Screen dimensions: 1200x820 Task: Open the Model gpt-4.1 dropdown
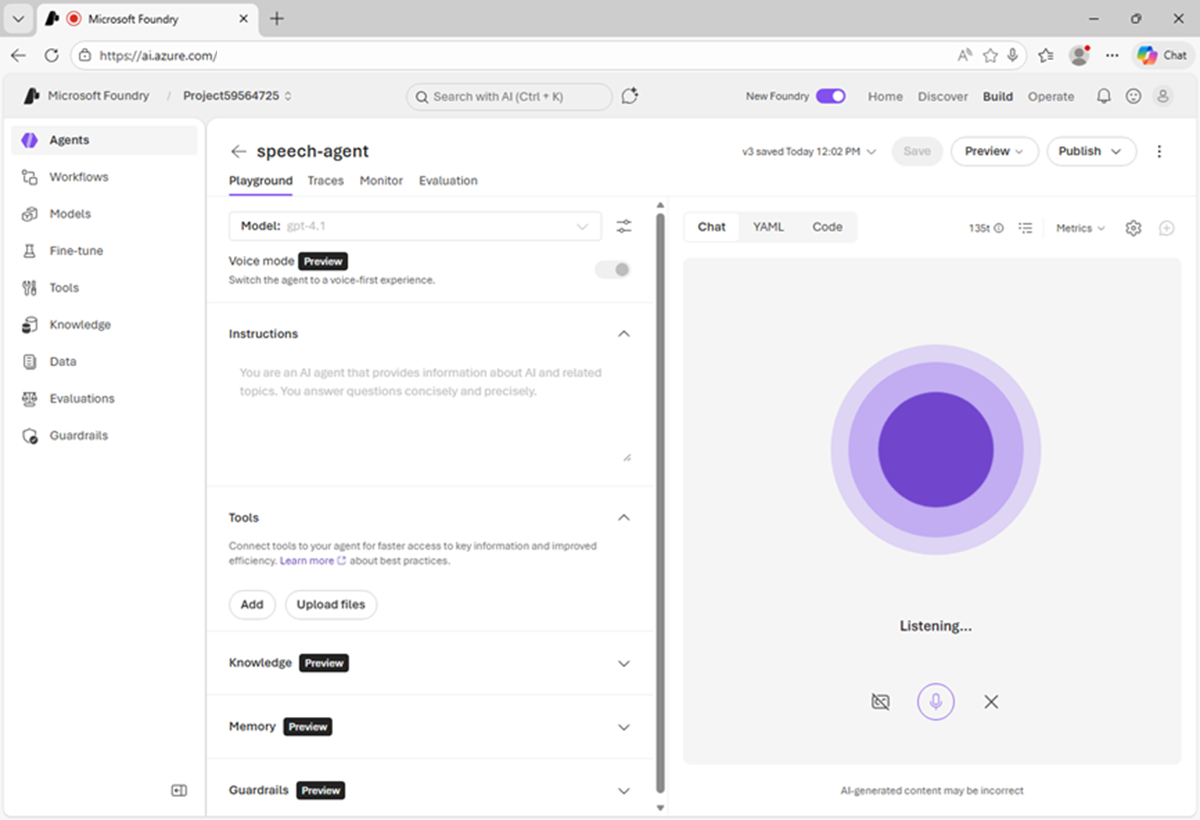(x=415, y=227)
